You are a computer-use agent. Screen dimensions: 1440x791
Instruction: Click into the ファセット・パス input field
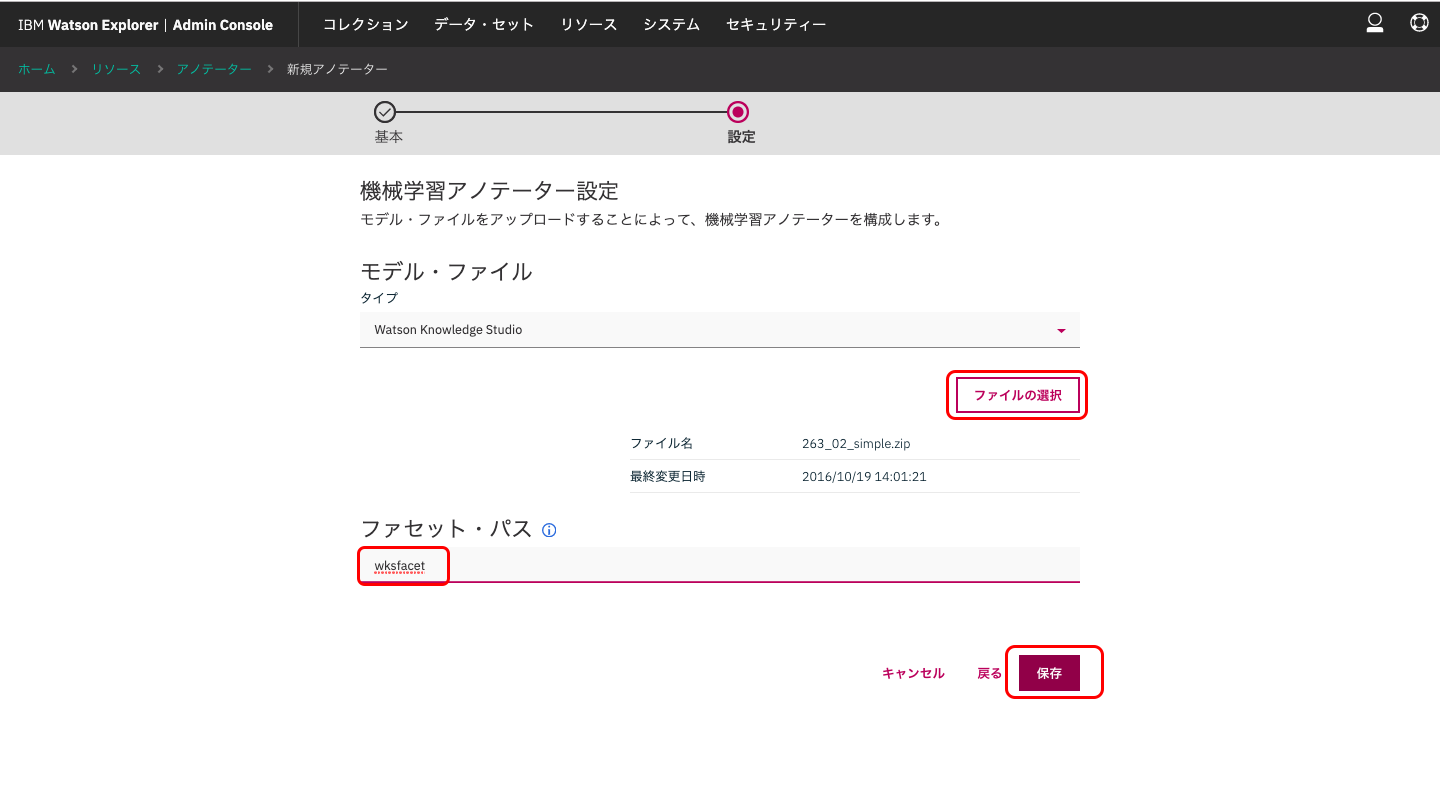point(720,564)
